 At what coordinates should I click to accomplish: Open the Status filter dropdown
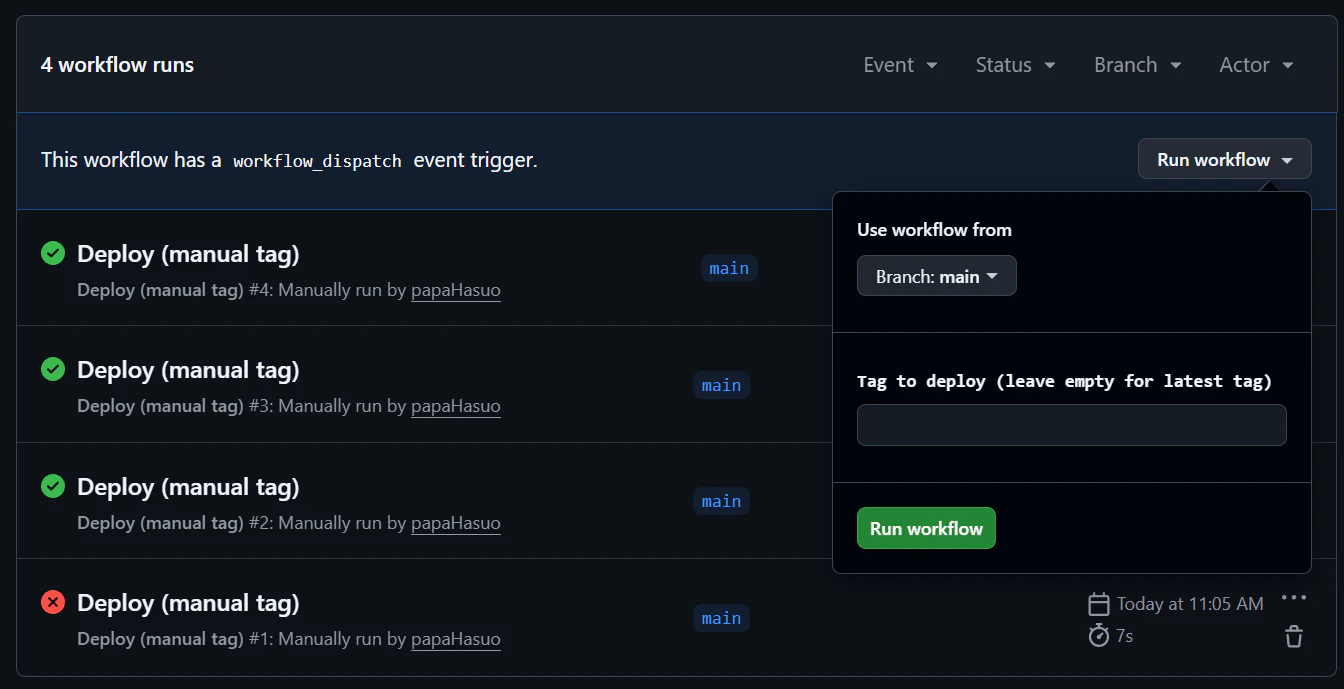(x=1016, y=65)
